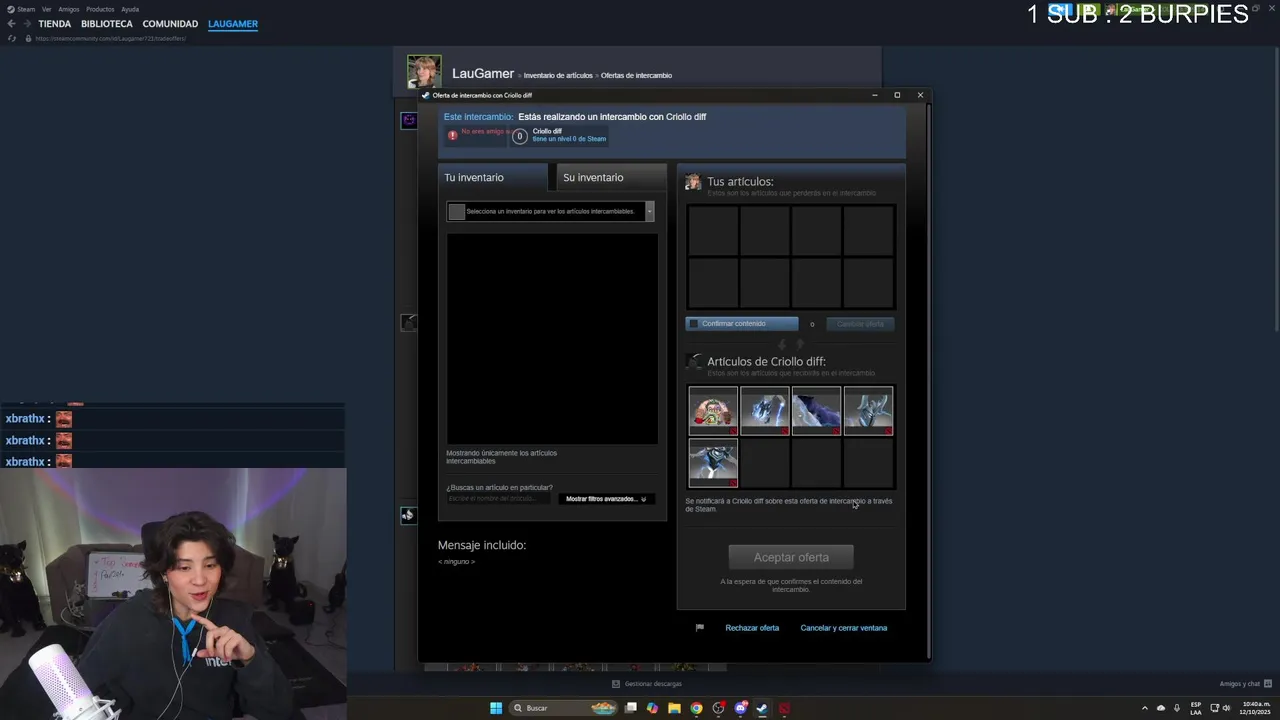Open the Productos menu

100,9
